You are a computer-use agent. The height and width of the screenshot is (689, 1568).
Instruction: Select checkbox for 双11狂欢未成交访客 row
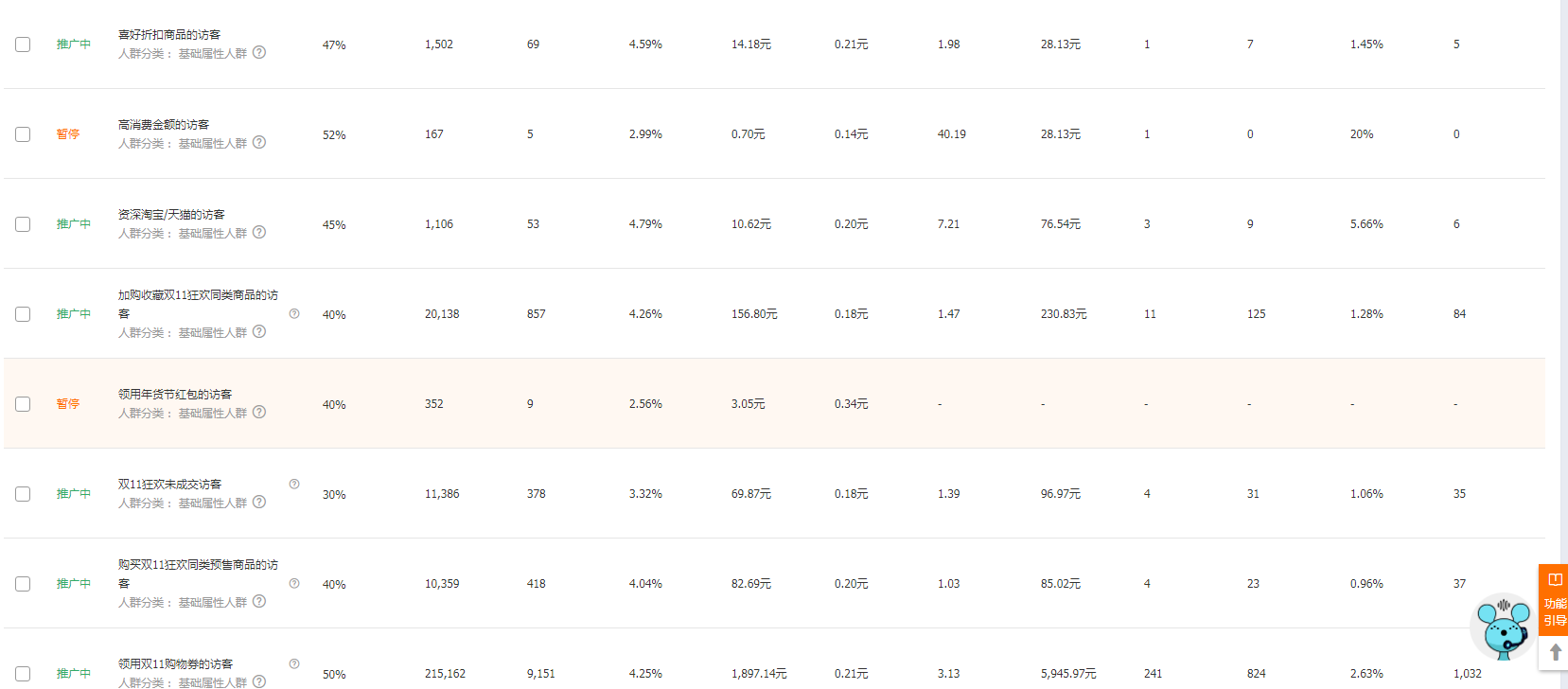[x=23, y=494]
